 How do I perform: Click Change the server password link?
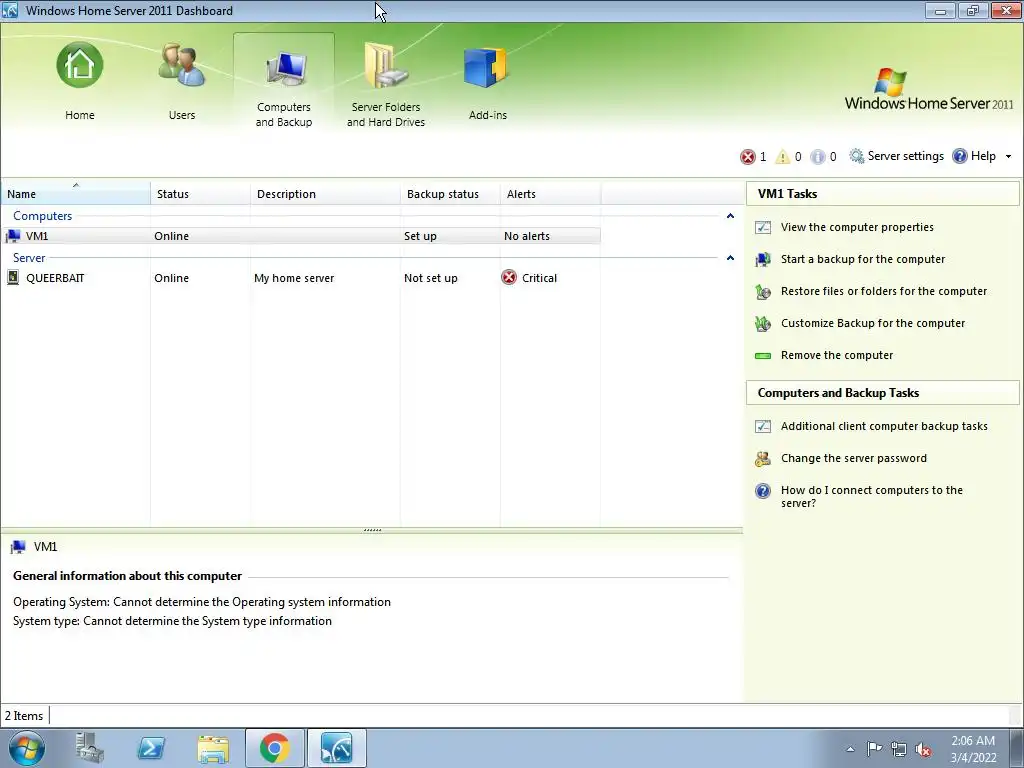pos(854,458)
